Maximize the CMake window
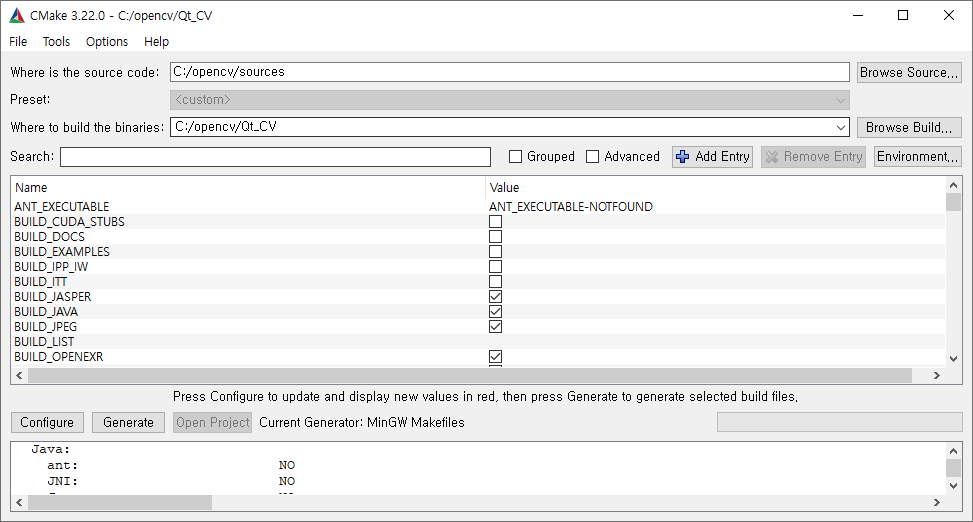Screen dimensions: 973x522 click(x=903, y=16)
